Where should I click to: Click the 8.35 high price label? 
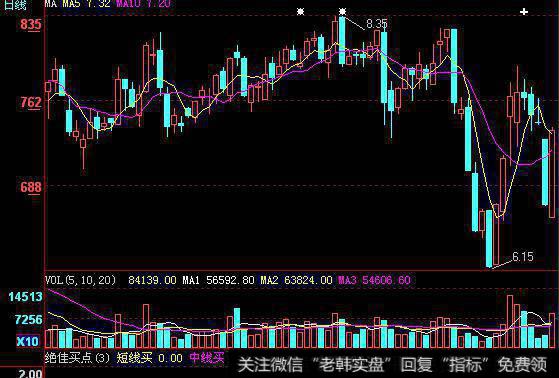pos(377,24)
